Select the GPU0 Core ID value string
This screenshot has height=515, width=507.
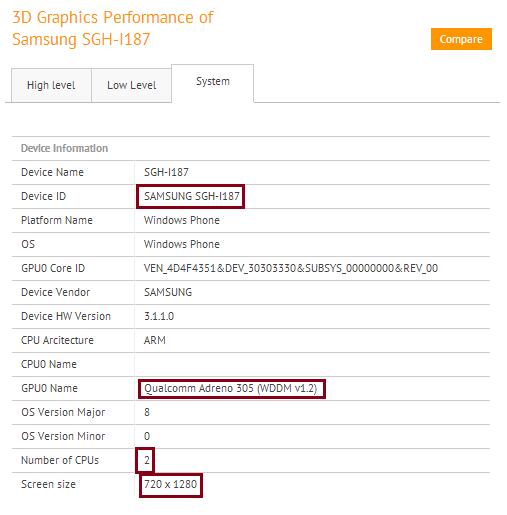tap(291, 268)
